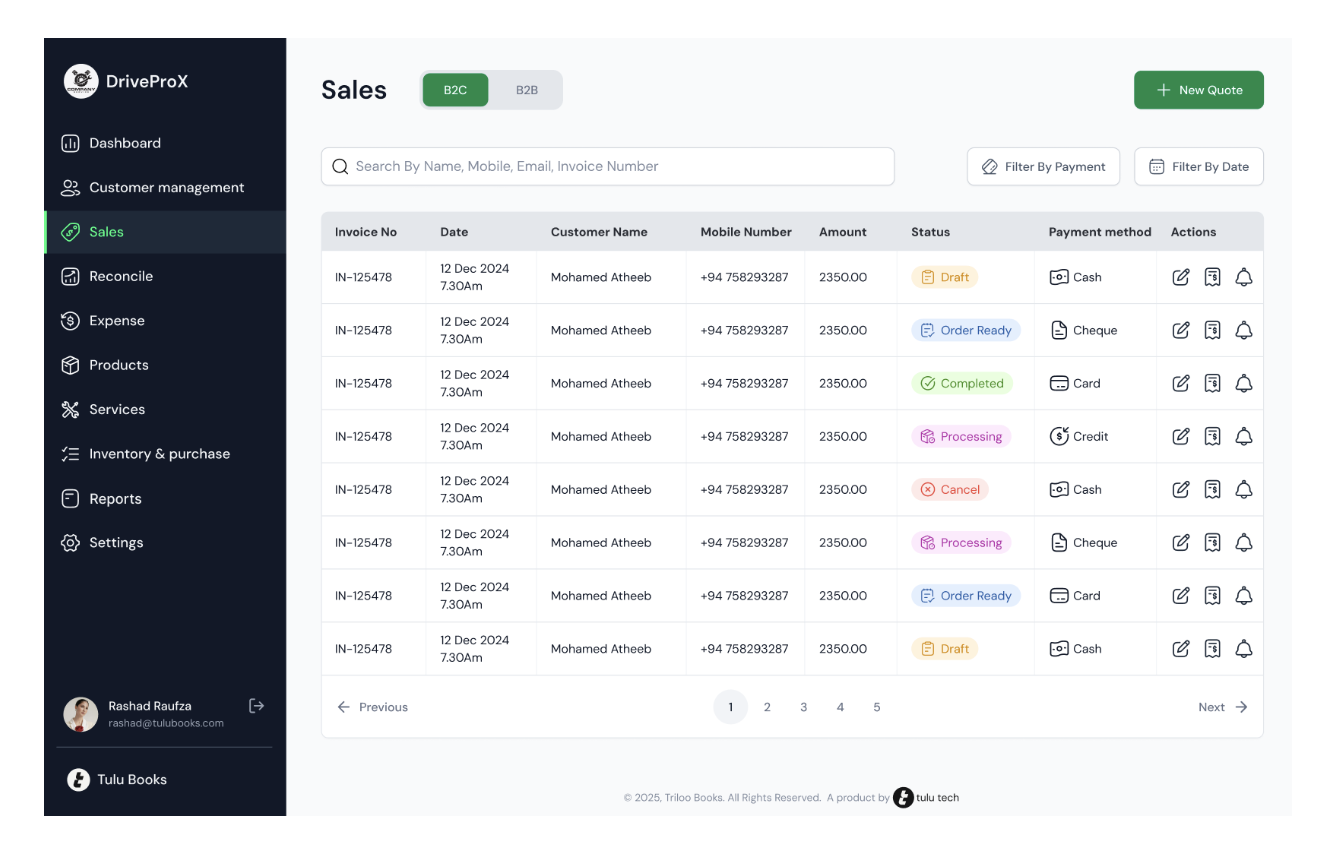Image resolution: width=1340 pixels, height=866 pixels.
Task: Select the invoice document icon in the Cancel row
Action: (1212, 489)
